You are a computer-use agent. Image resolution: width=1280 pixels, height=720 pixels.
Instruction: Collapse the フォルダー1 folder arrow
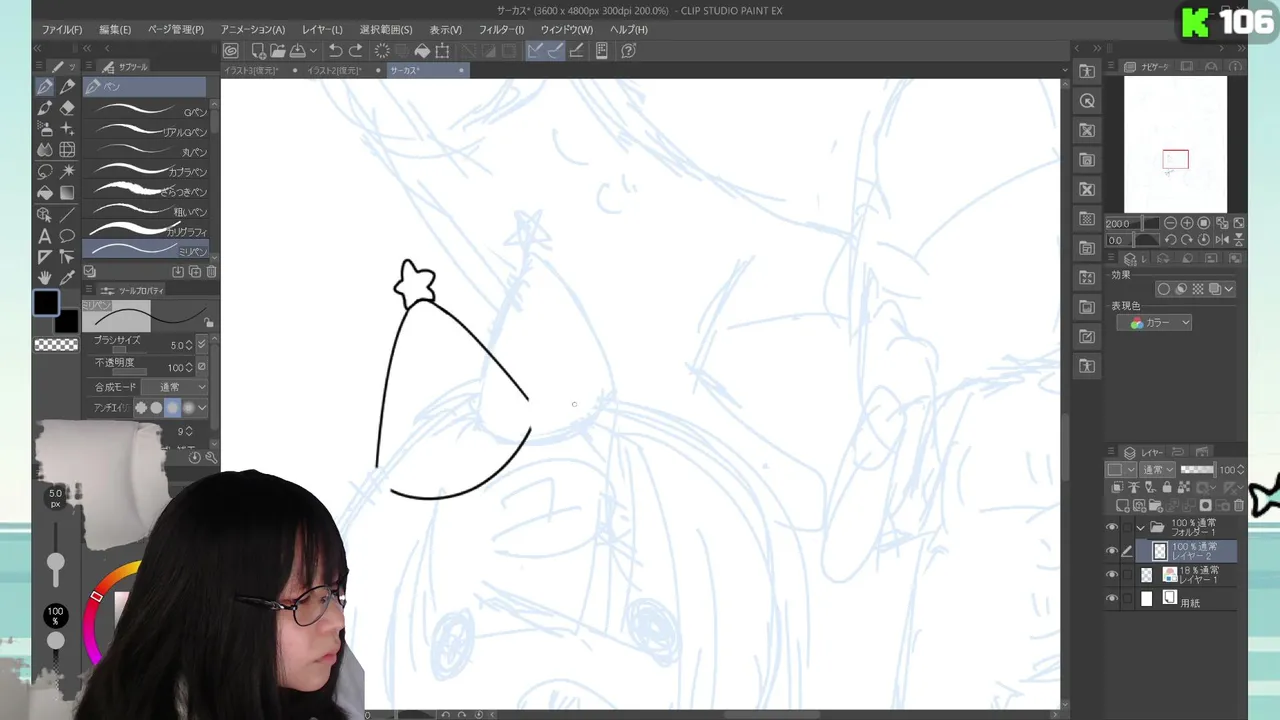[1140, 527]
